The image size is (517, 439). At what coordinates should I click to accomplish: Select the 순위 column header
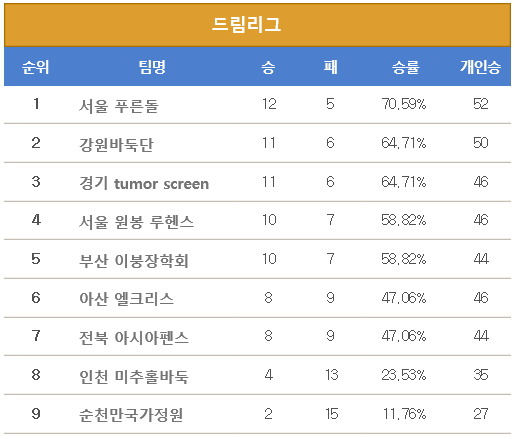[x=35, y=67]
